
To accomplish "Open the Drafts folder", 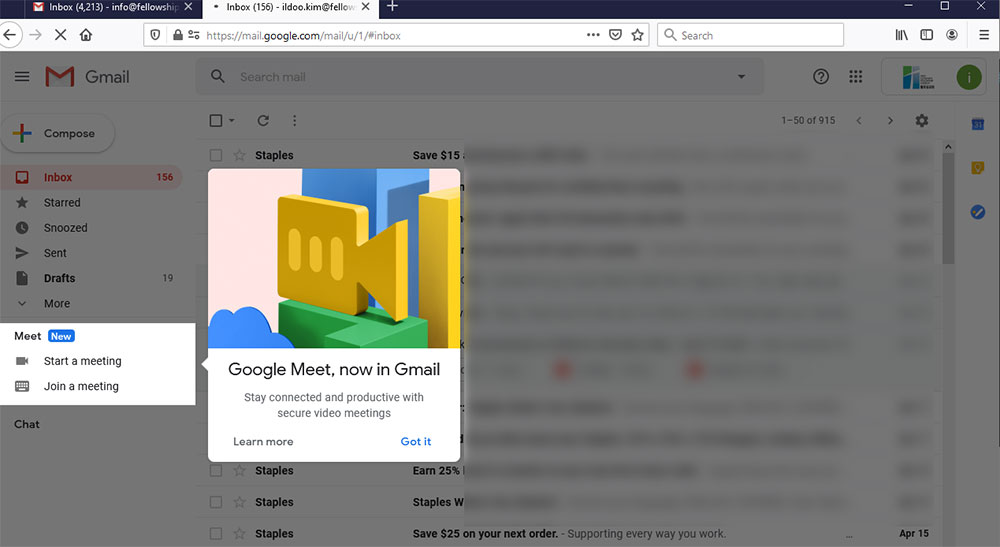I will 91,278.
